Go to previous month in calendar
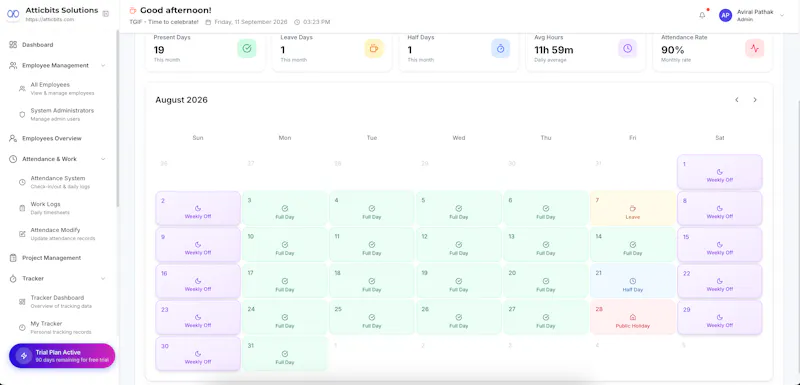This screenshot has width=800, height=385. coord(737,100)
